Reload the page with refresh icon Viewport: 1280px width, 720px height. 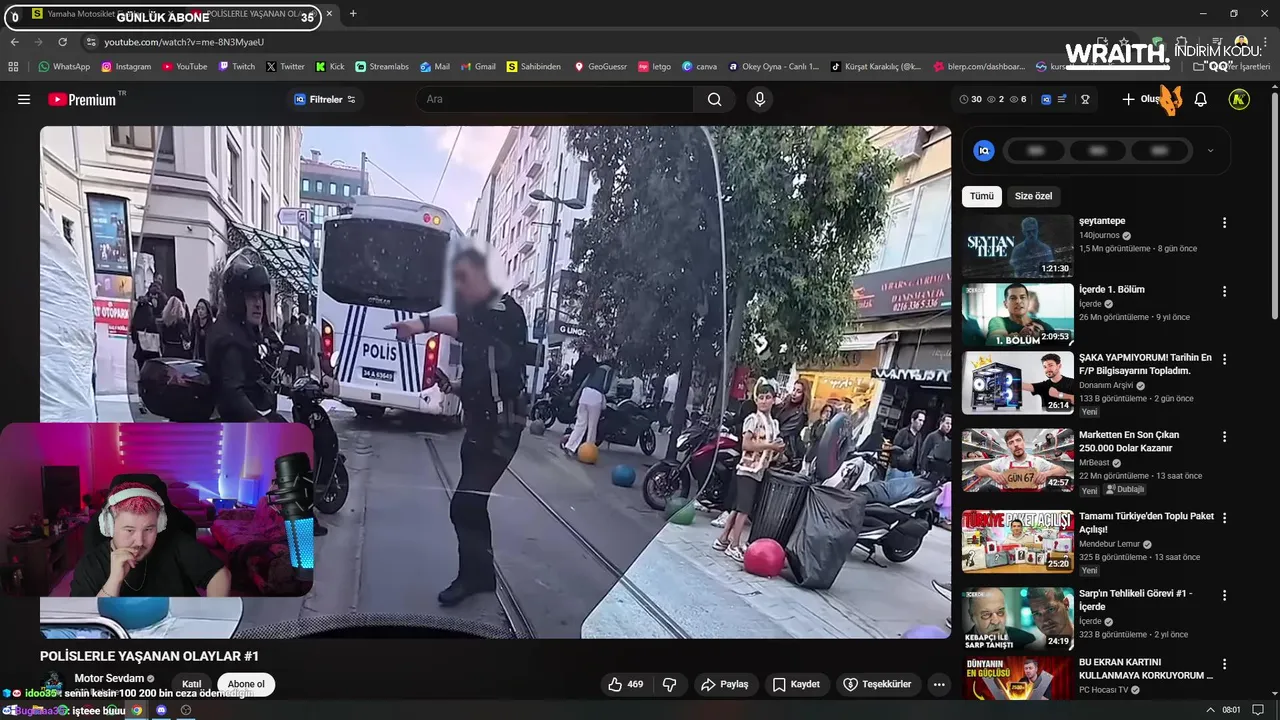pos(62,42)
